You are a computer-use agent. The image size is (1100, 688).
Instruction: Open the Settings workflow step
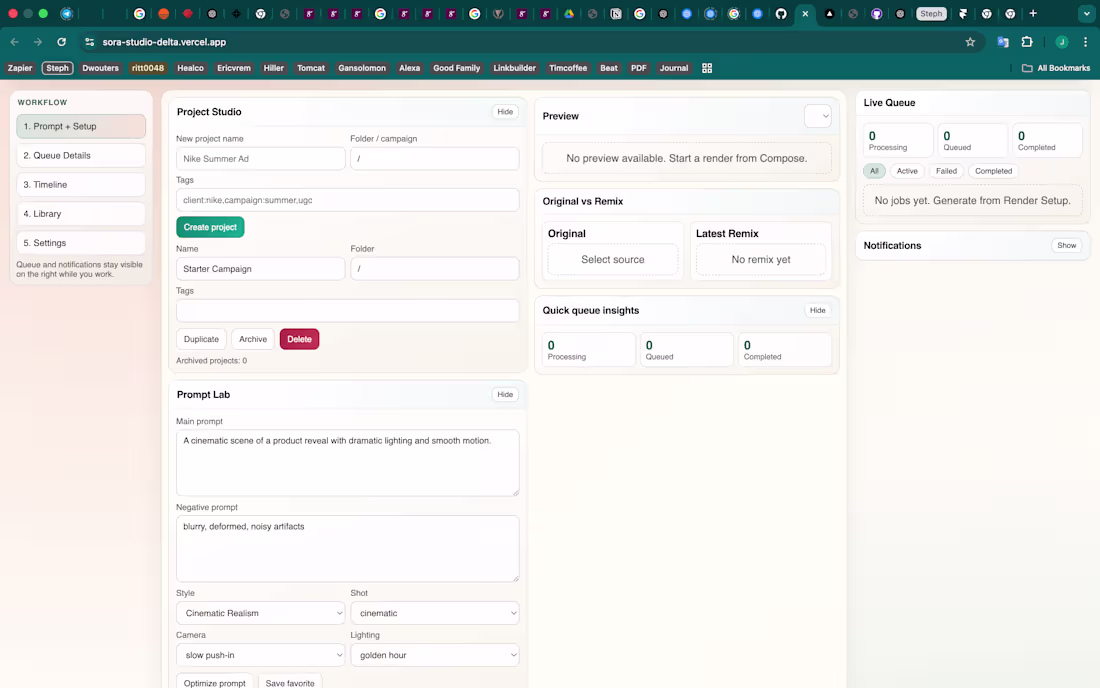81,243
